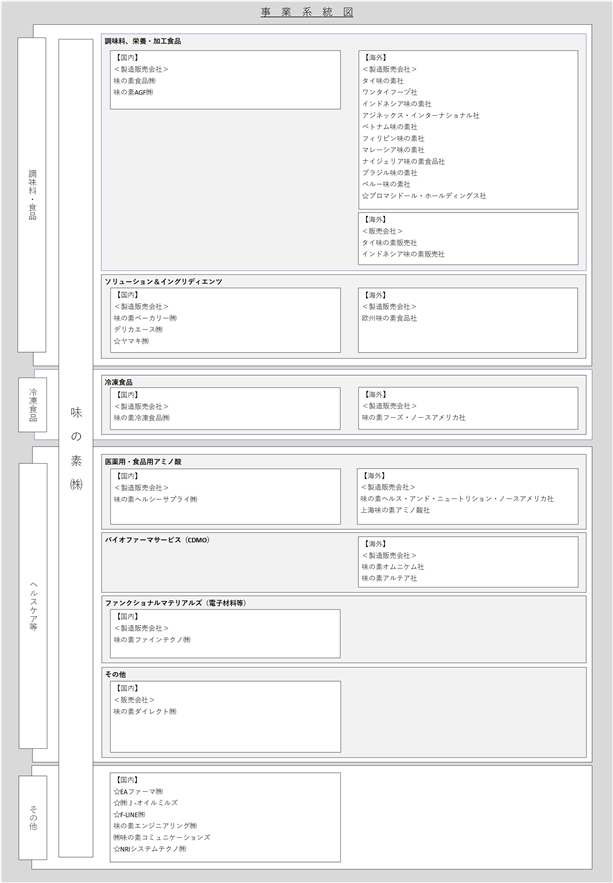Click the heading ファンクショナルマテリアルズ(電子材料等)
613x883 pixels.
click(x=176, y=603)
